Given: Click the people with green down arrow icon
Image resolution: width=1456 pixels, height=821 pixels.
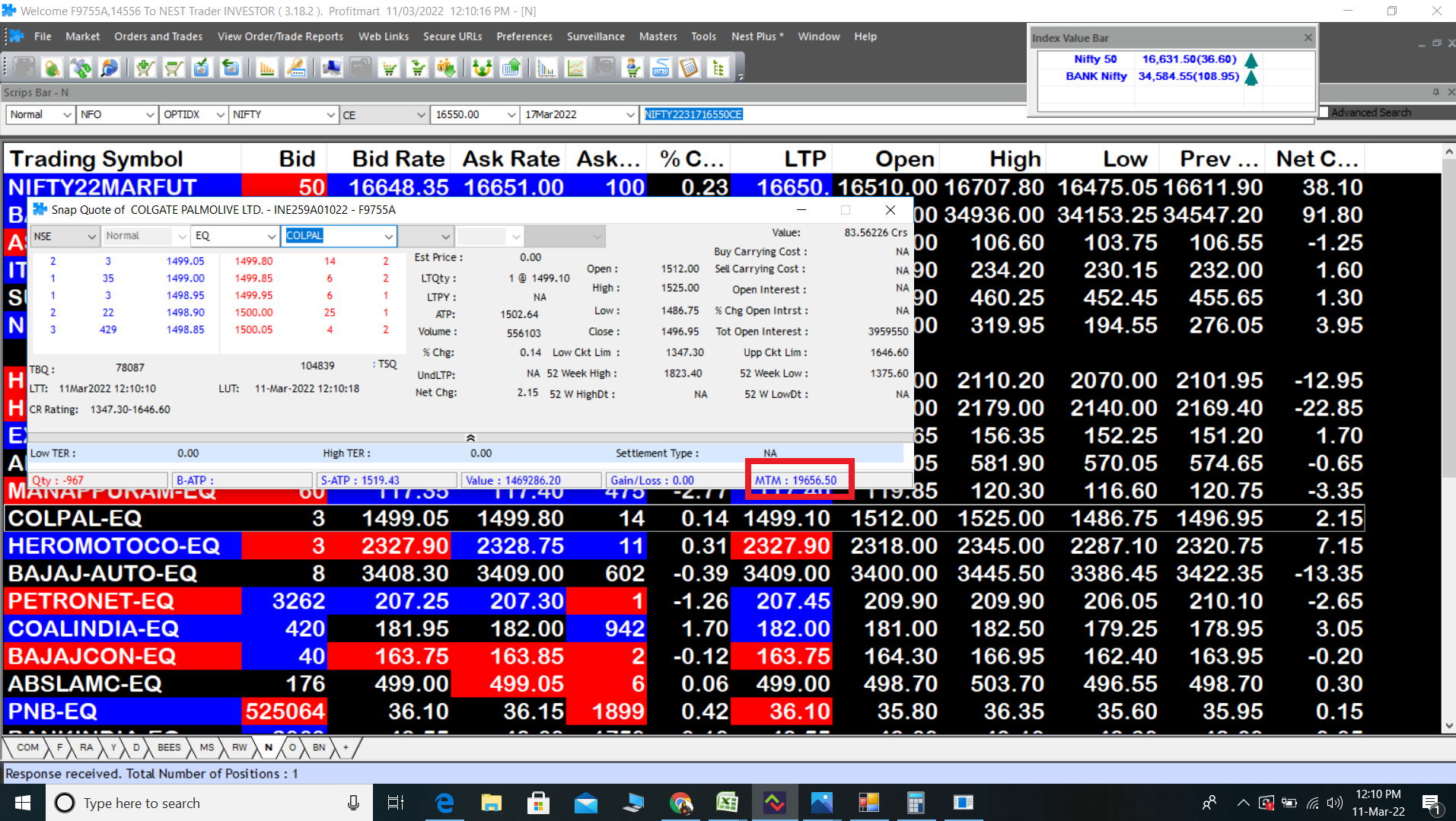Looking at the screenshot, I should pyautogui.click(x=447, y=68).
